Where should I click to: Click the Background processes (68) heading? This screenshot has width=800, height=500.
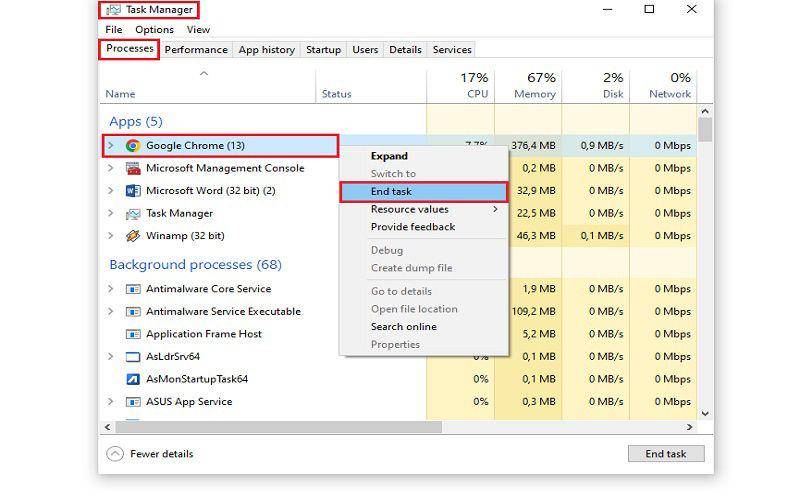point(195,264)
